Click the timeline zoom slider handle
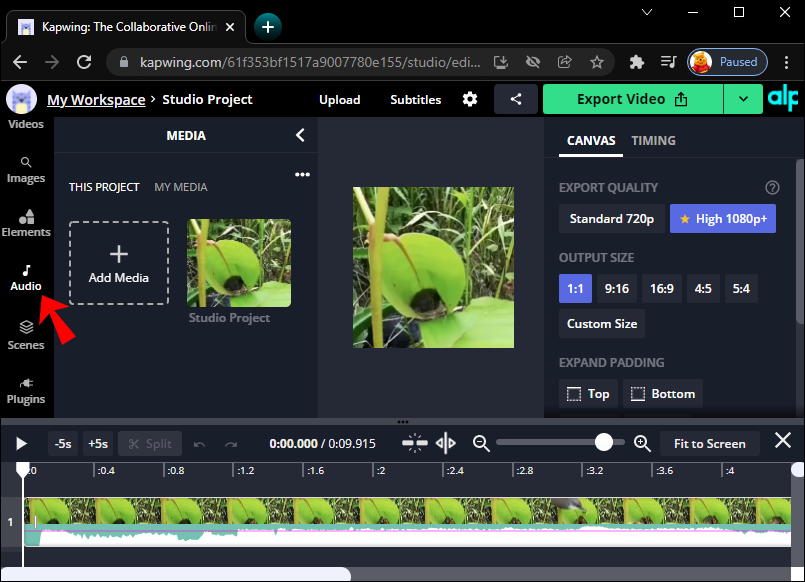The image size is (805, 582). click(604, 443)
